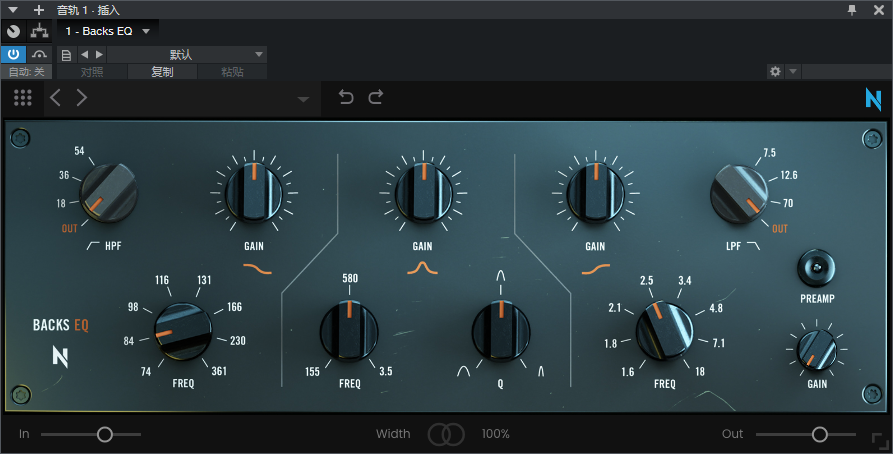
Task: Open the preset file icon
Action: 67,55
